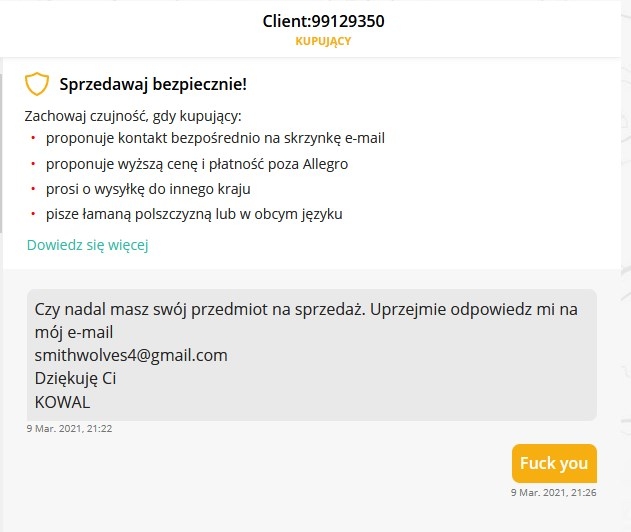Select the KUPUJĄCY buyer label
The height and width of the screenshot is (532, 631).
click(323, 42)
